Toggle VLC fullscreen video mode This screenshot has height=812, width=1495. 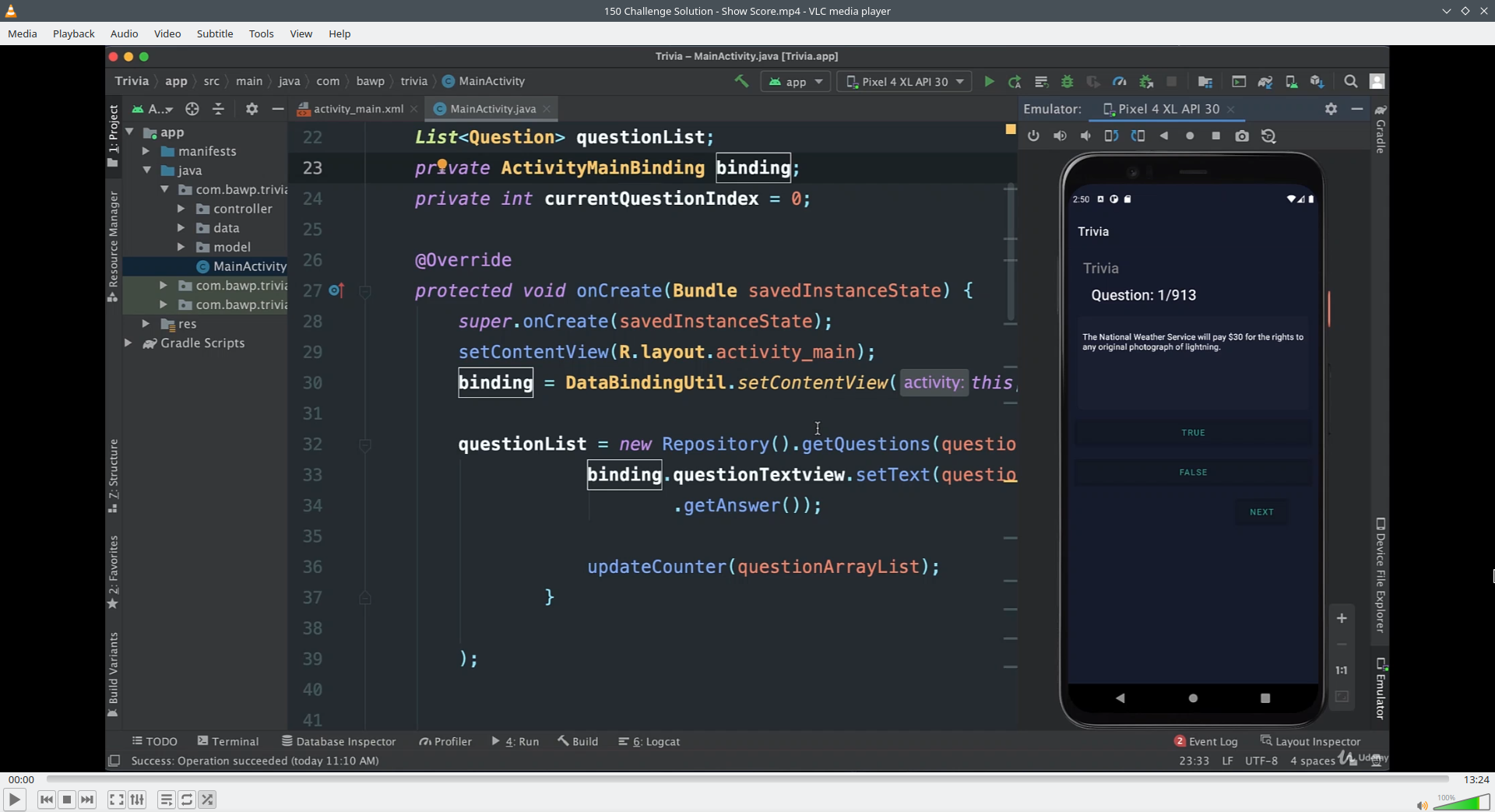(x=116, y=800)
